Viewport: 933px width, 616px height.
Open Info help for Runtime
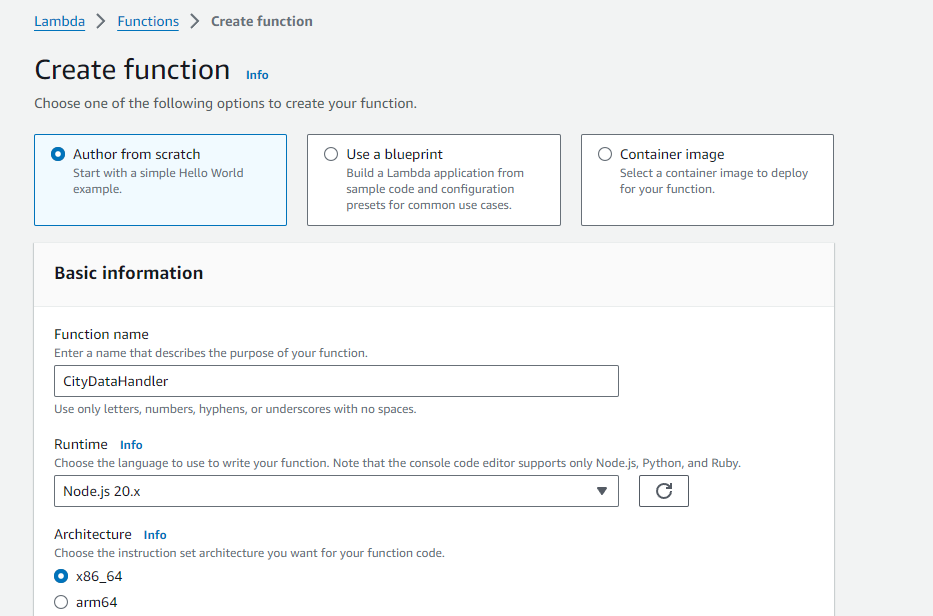click(x=131, y=444)
